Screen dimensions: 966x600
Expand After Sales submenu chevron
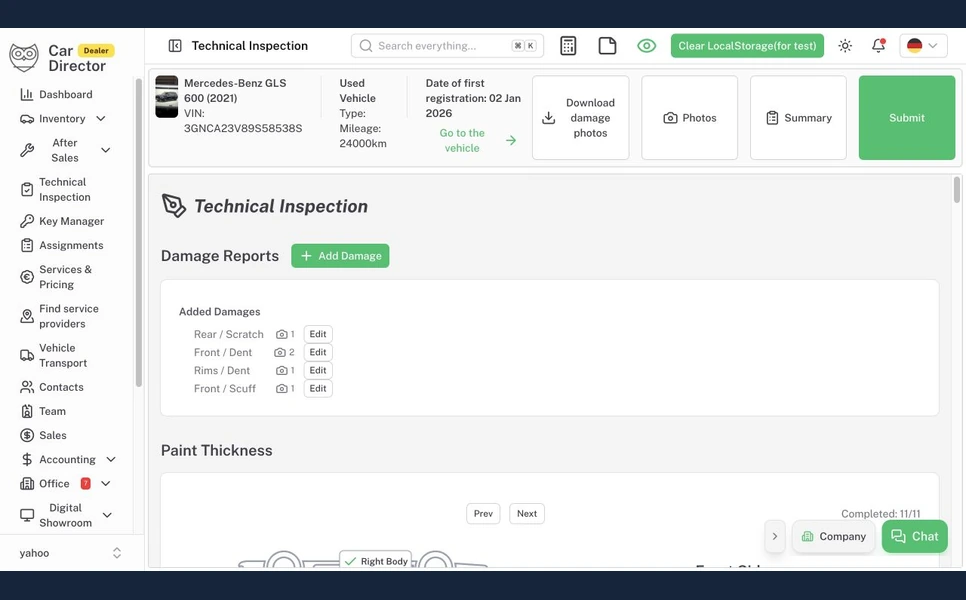[x=106, y=150]
